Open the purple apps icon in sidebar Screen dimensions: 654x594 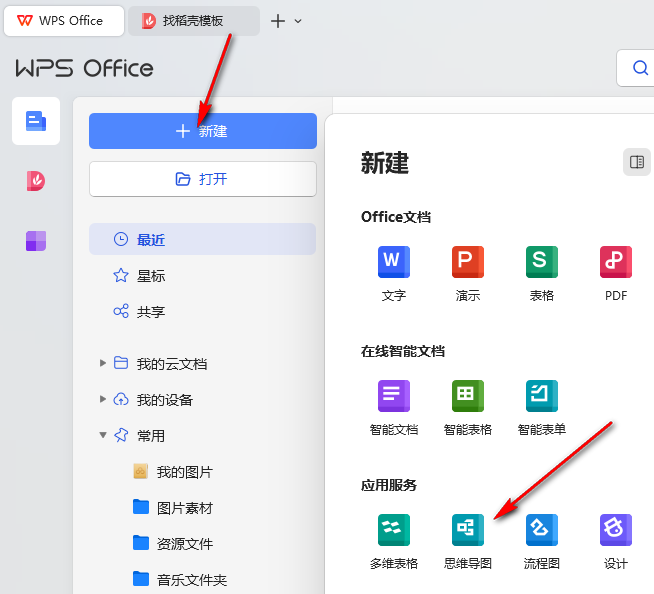(36, 241)
